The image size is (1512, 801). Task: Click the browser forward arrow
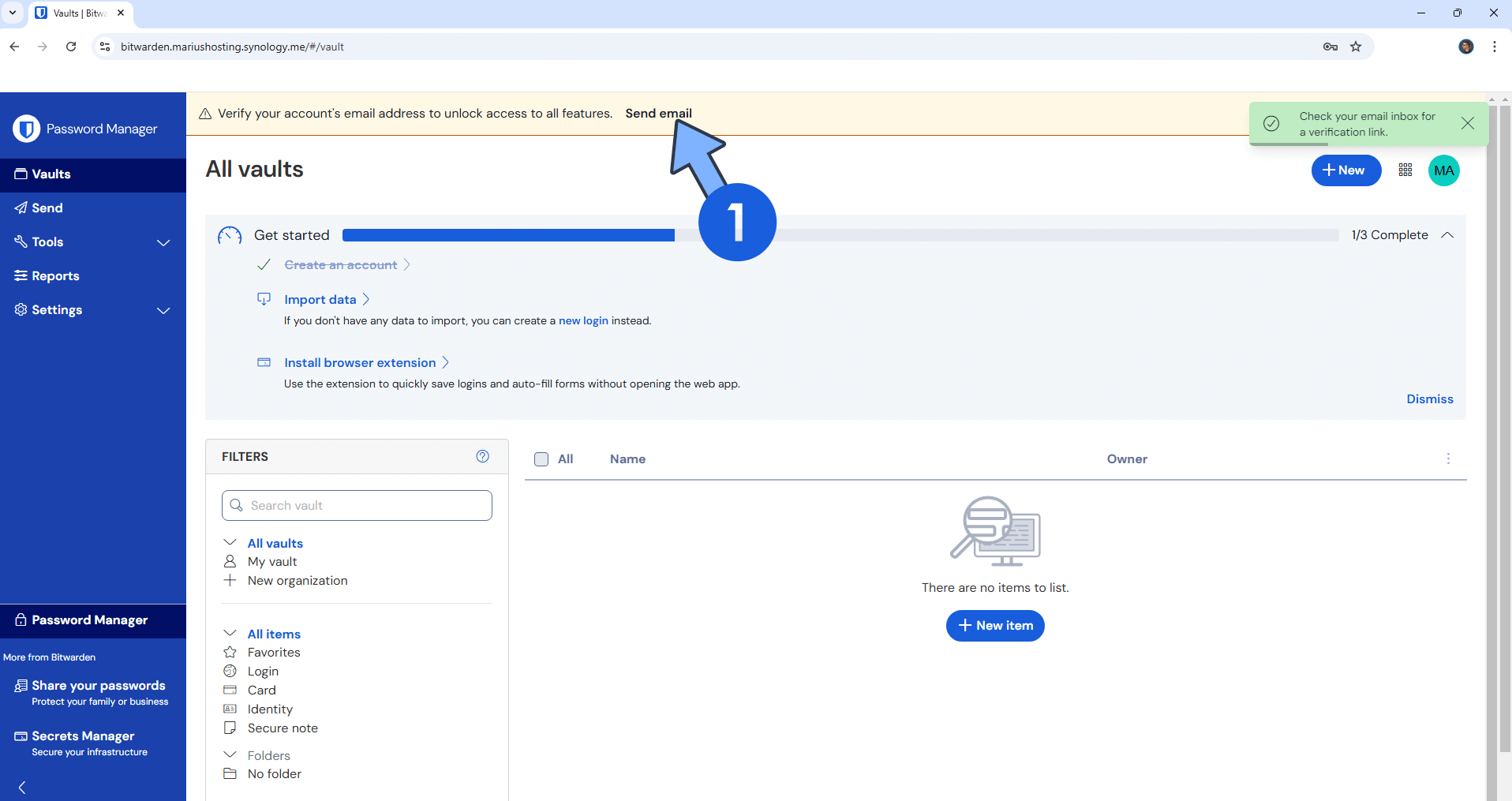43,47
